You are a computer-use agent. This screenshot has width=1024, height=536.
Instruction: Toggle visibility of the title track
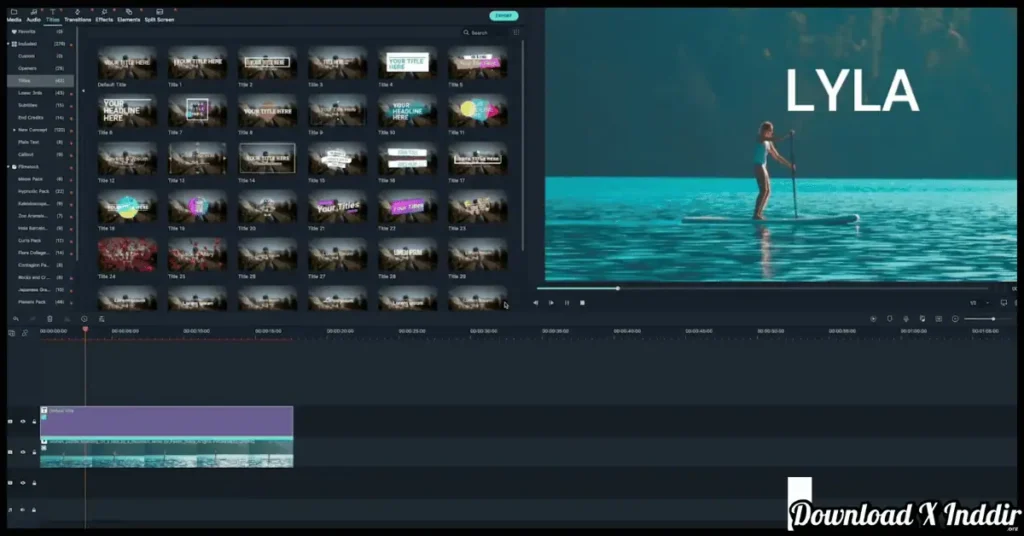coord(22,422)
